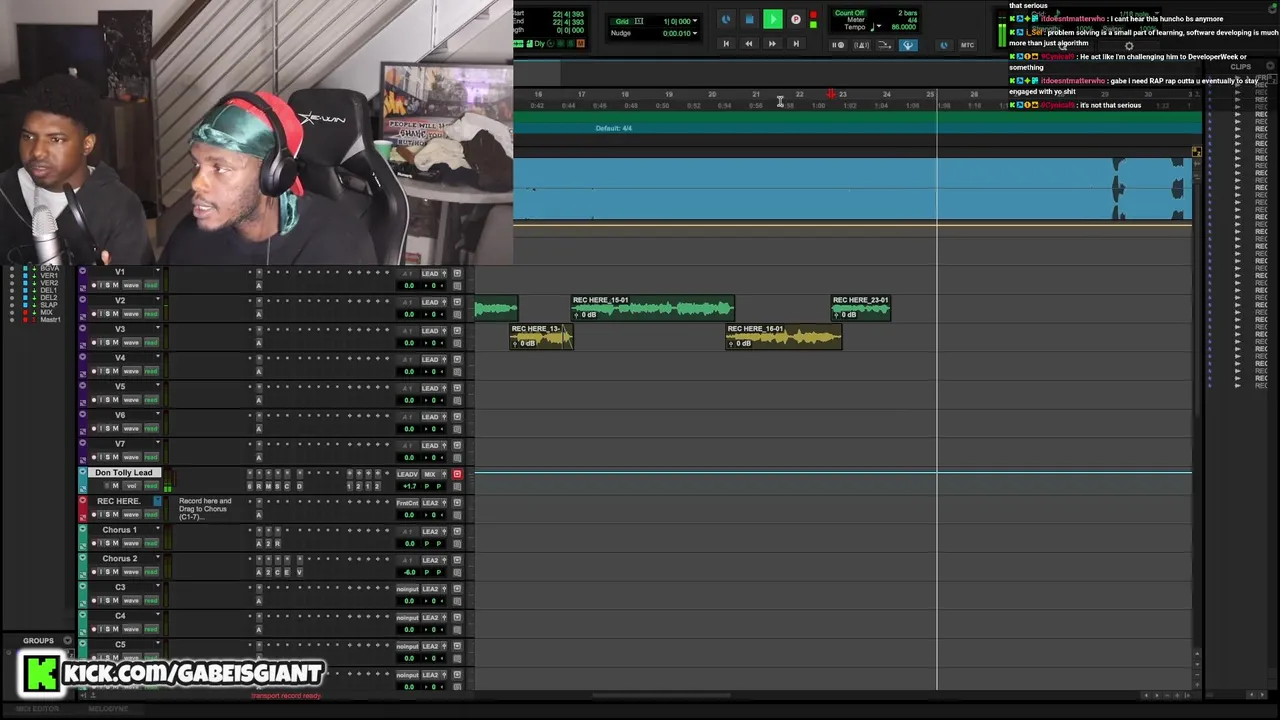1280x720 pixels.
Task: Edit the Tempo value 86.0000
Action: (903, 27)
